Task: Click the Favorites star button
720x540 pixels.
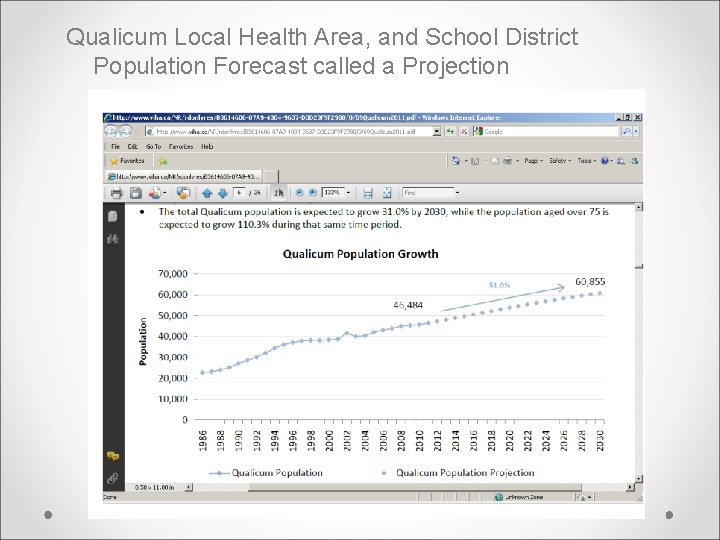Action: pos(127,161)
